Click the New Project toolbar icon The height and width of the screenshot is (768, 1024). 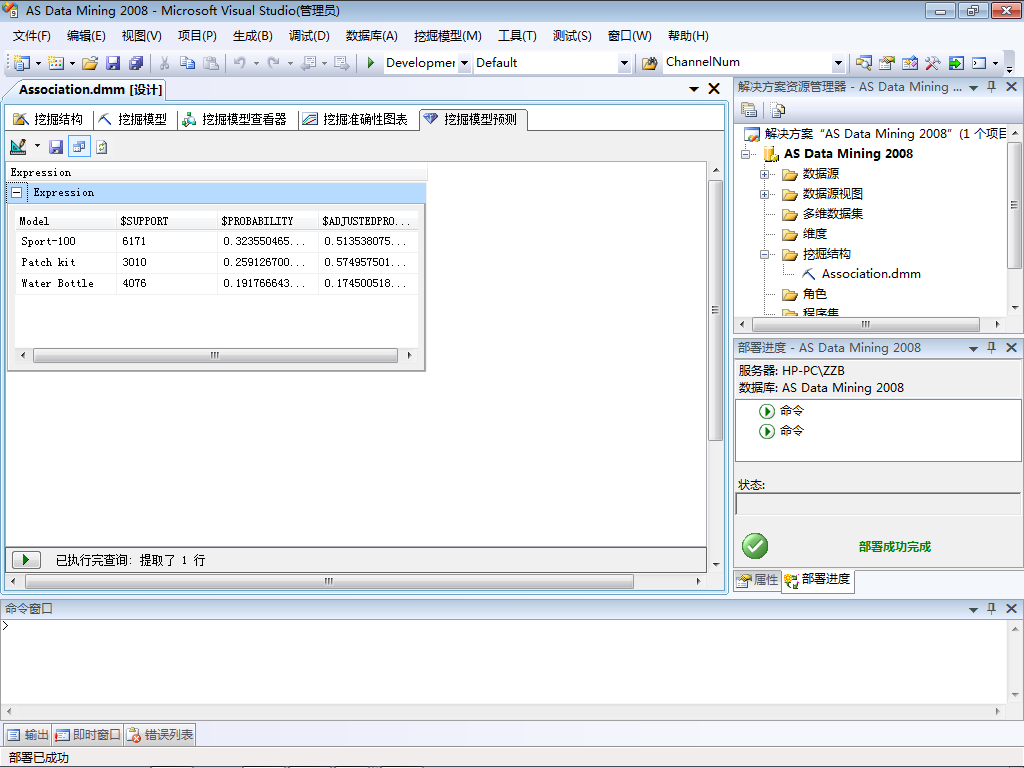click(x=22, y=63)
